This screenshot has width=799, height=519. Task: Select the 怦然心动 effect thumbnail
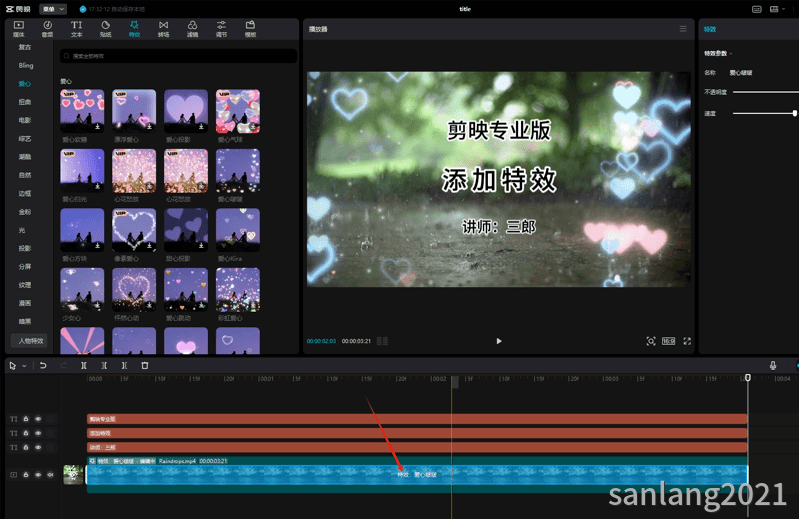tap(134, 289)
